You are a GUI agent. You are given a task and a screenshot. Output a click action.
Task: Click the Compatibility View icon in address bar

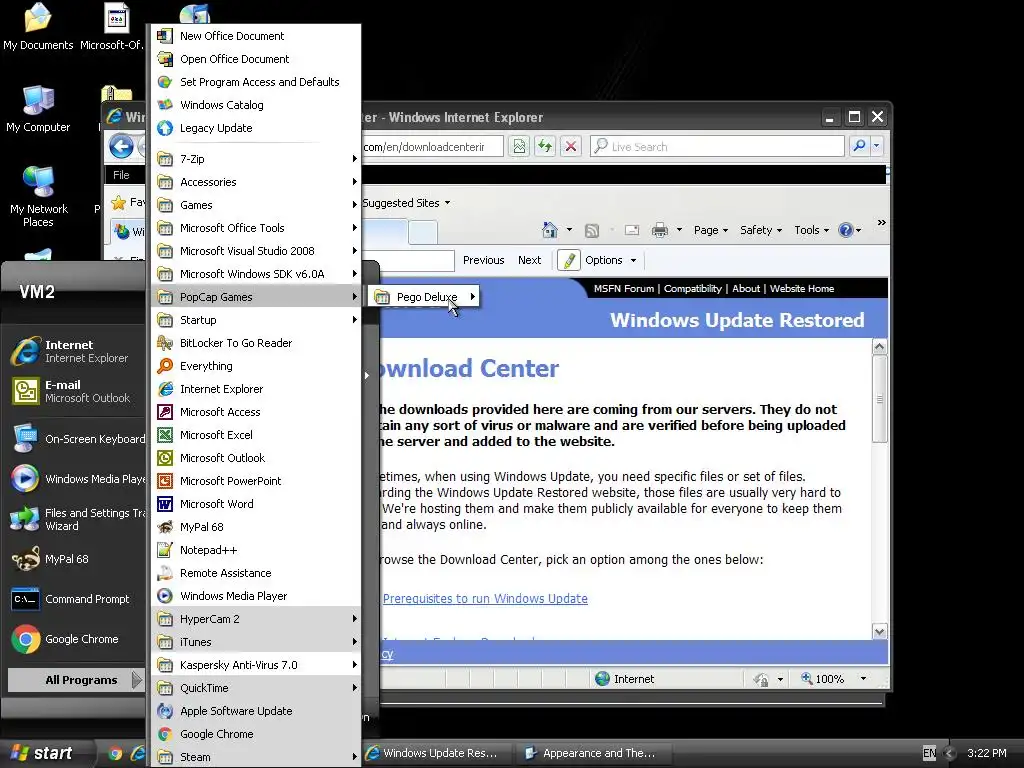[x=519, y=146]
